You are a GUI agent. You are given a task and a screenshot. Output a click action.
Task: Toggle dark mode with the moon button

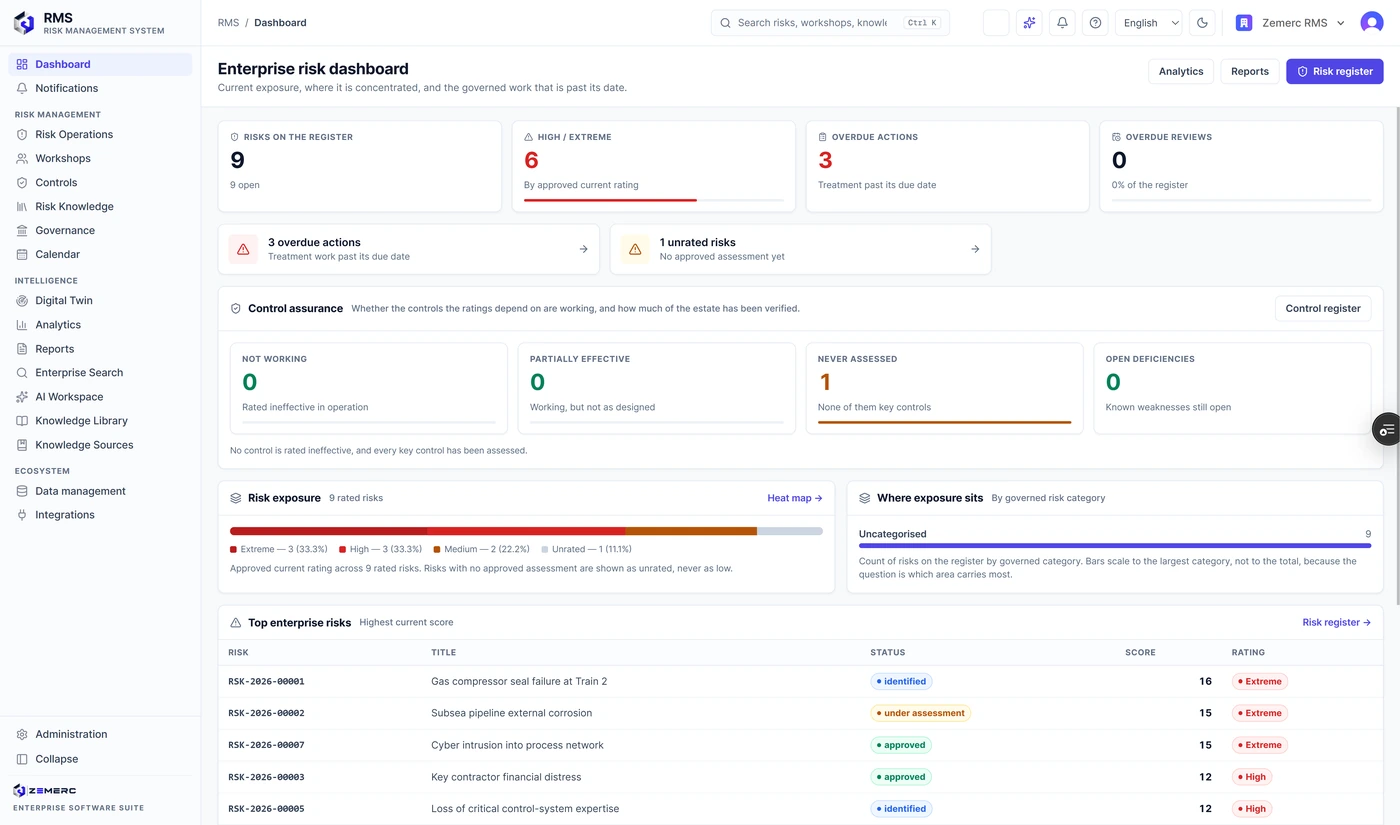pyautogui.click(x=1202, y=23)
